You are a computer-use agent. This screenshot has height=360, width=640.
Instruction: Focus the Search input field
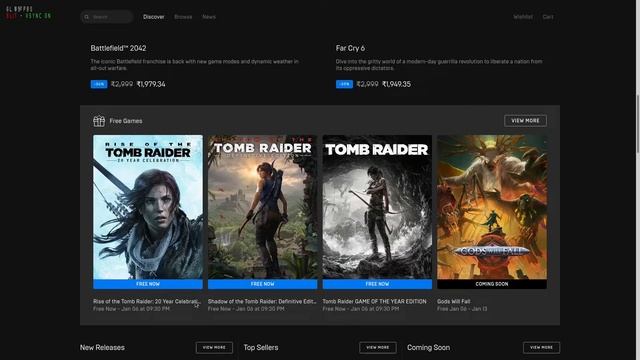(x=107, y=17)
